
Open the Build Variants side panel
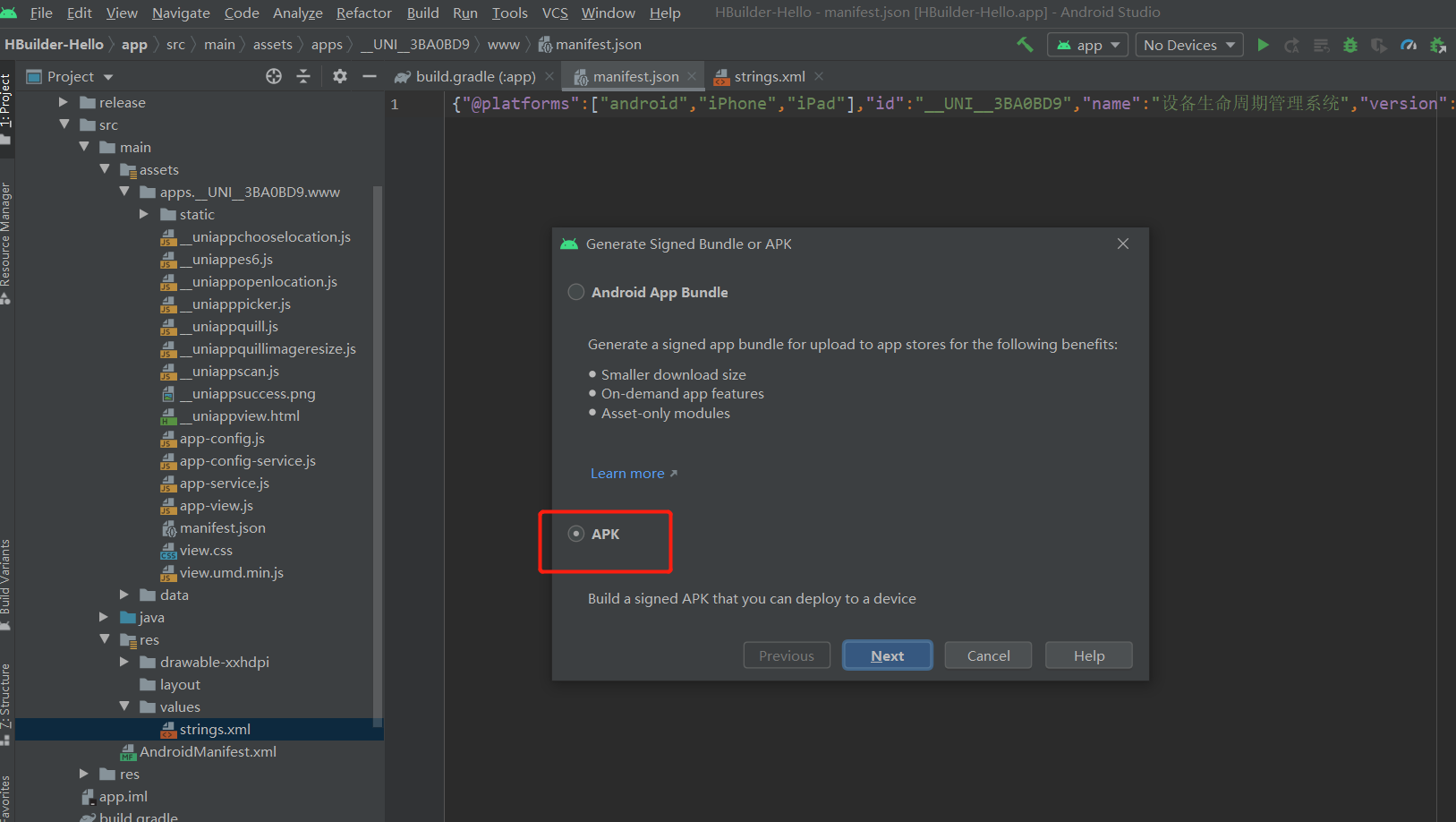click(6, 584)
